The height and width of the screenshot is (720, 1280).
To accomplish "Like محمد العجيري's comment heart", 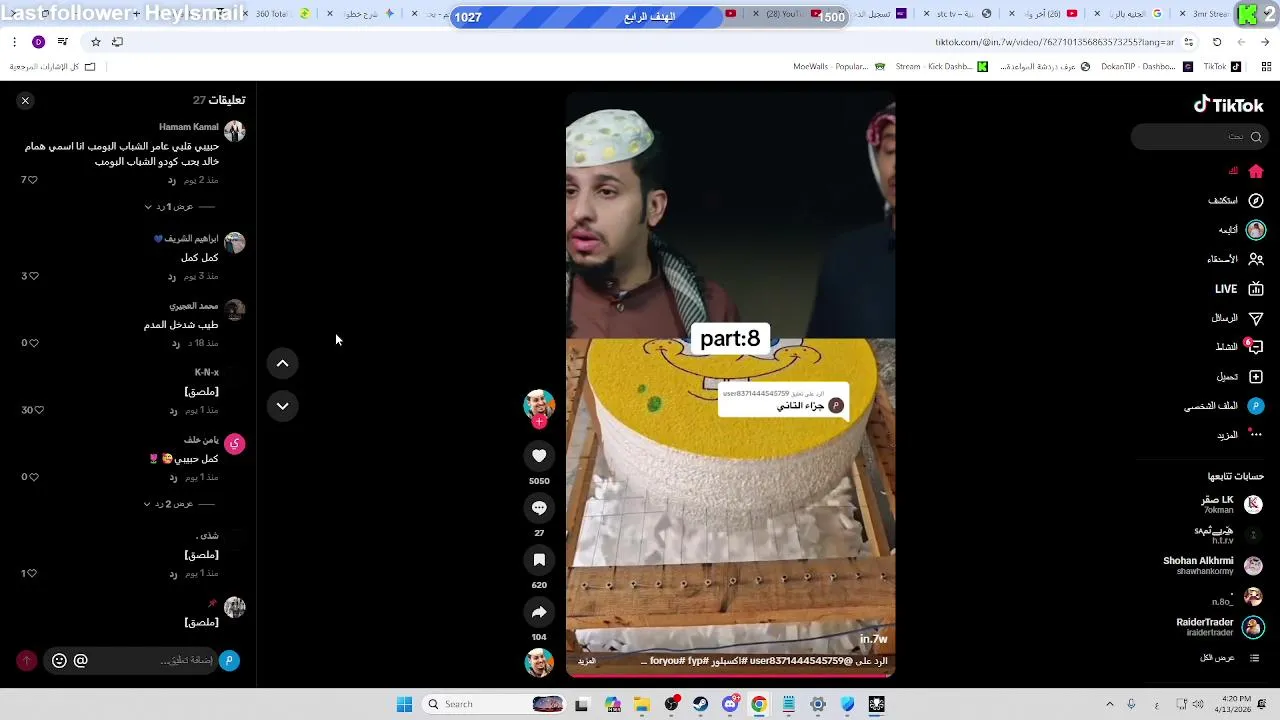I will coord(33,343).
